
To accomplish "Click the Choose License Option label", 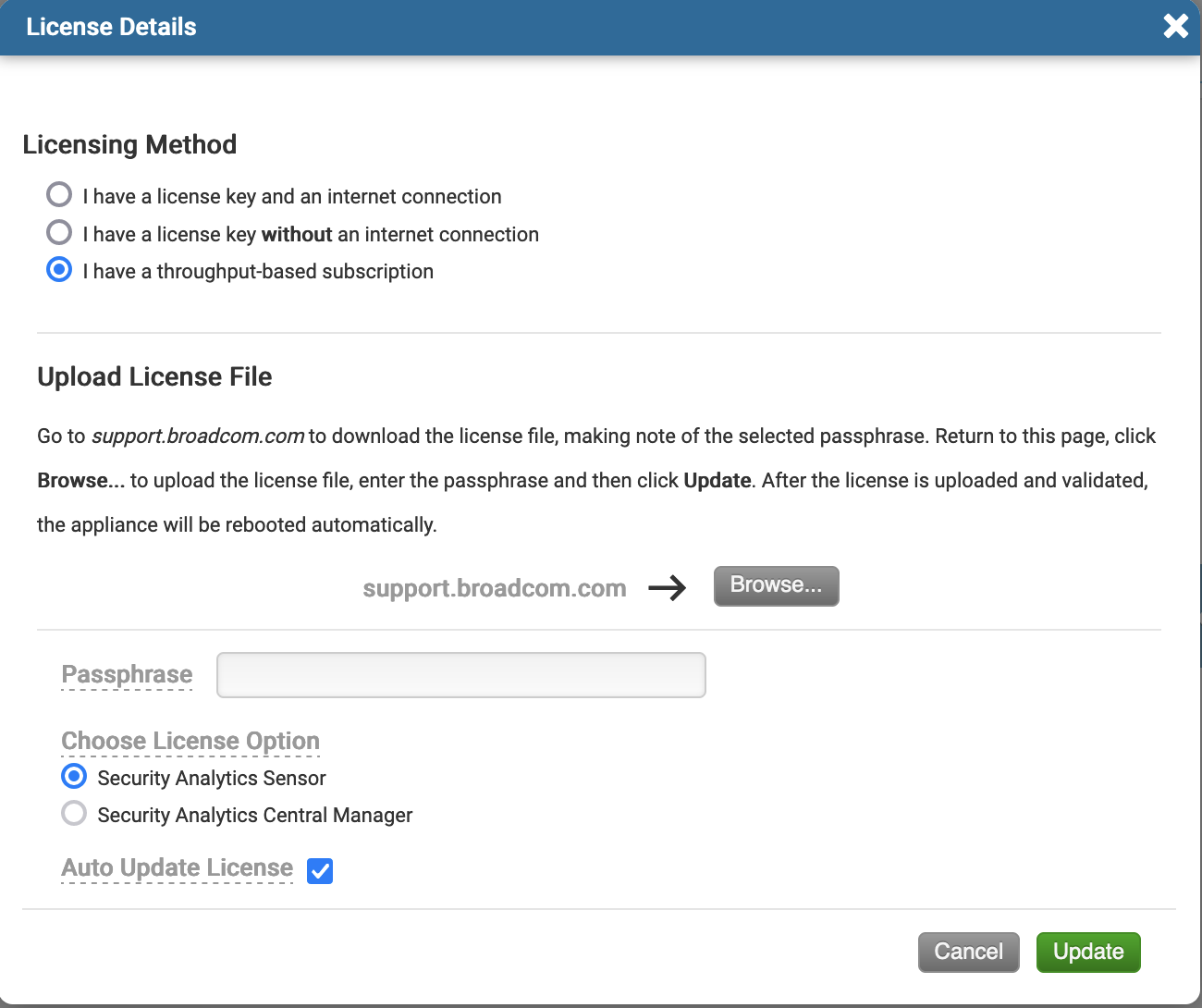I will click(190, 741).
